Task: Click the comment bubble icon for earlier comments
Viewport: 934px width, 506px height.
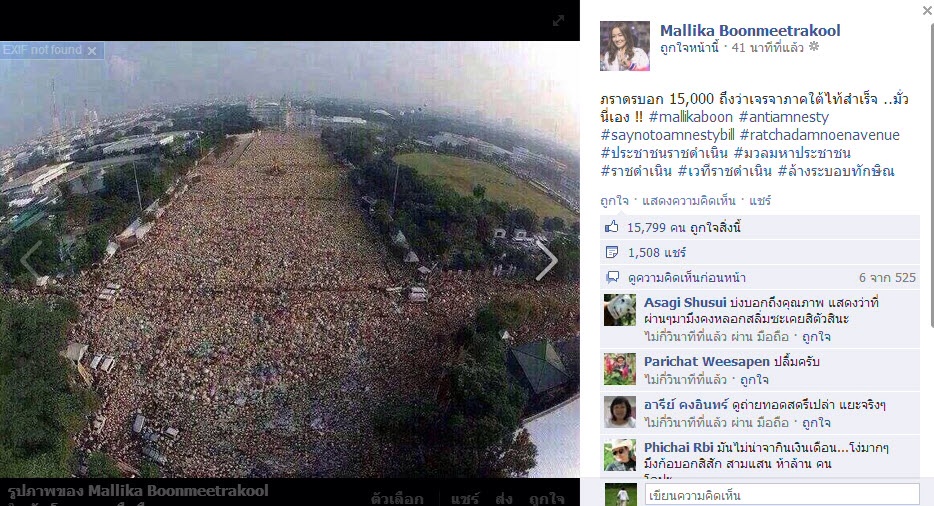Action: (x=612, y=277)
